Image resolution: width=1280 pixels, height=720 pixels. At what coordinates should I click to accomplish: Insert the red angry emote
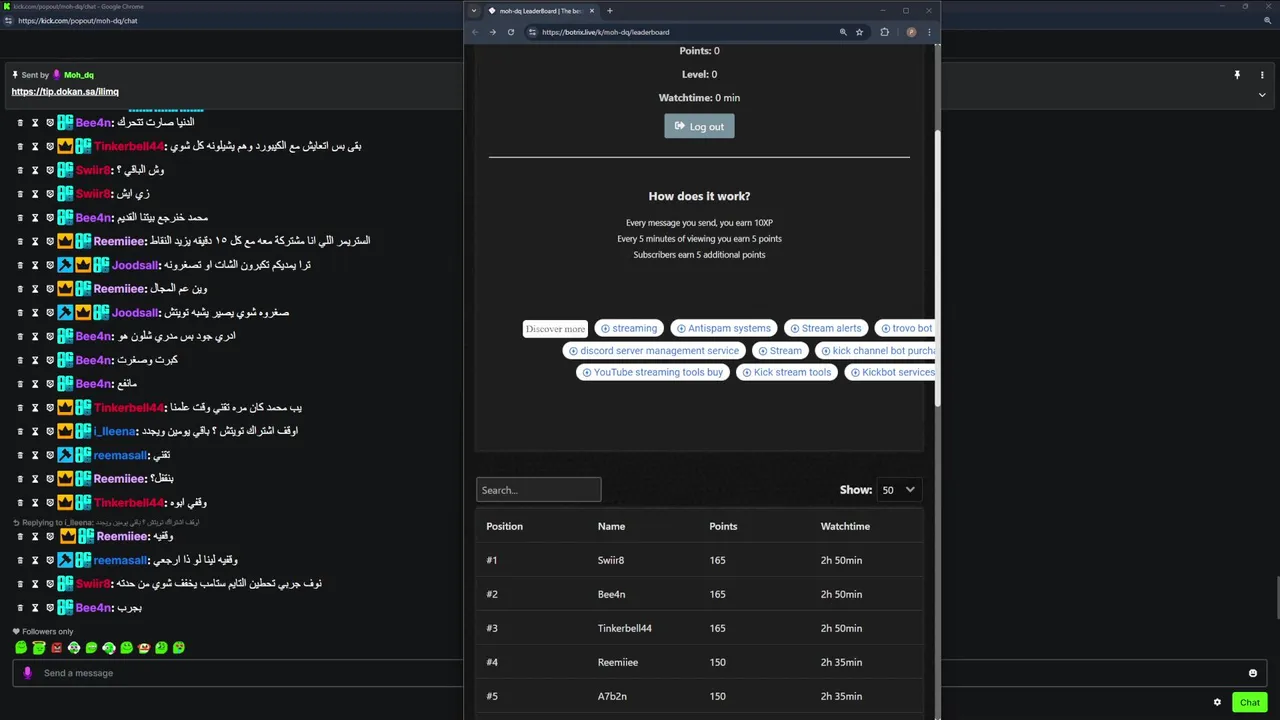[56, 648]
